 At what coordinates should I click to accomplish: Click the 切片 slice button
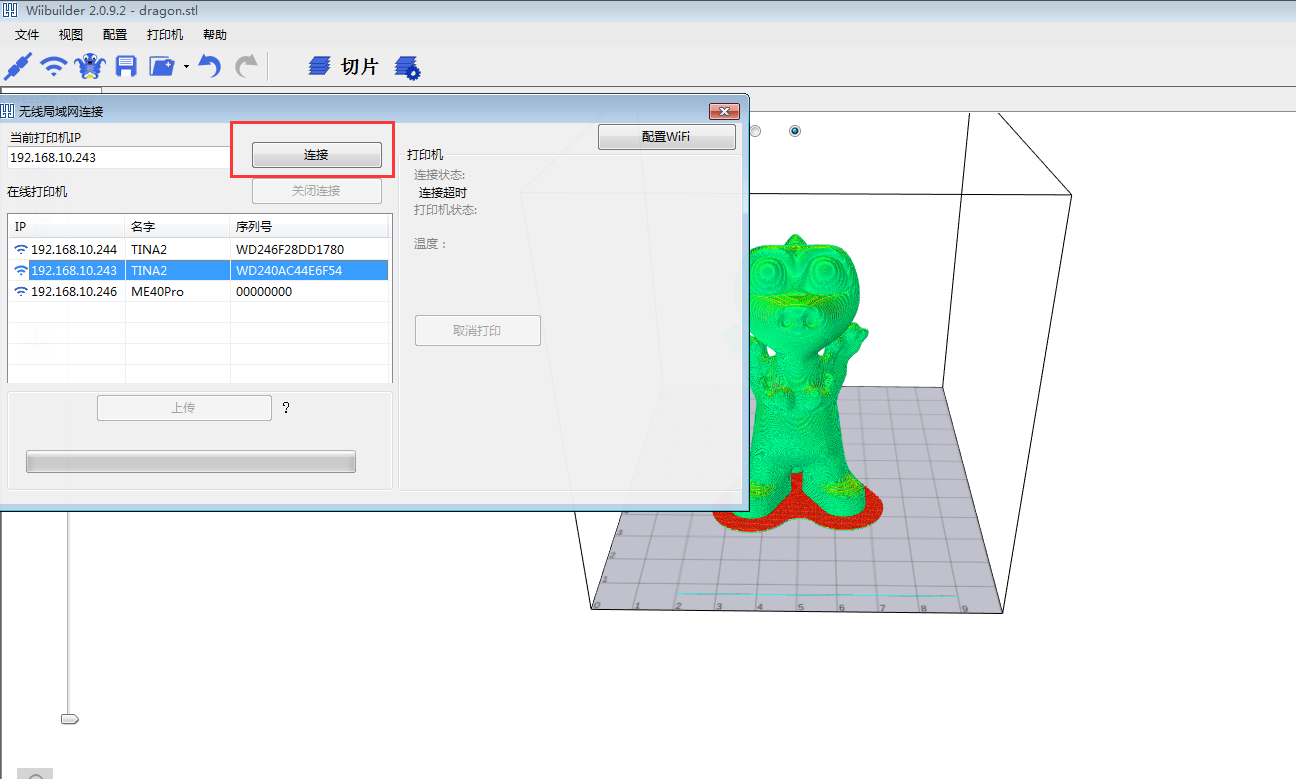coord(344,67)
